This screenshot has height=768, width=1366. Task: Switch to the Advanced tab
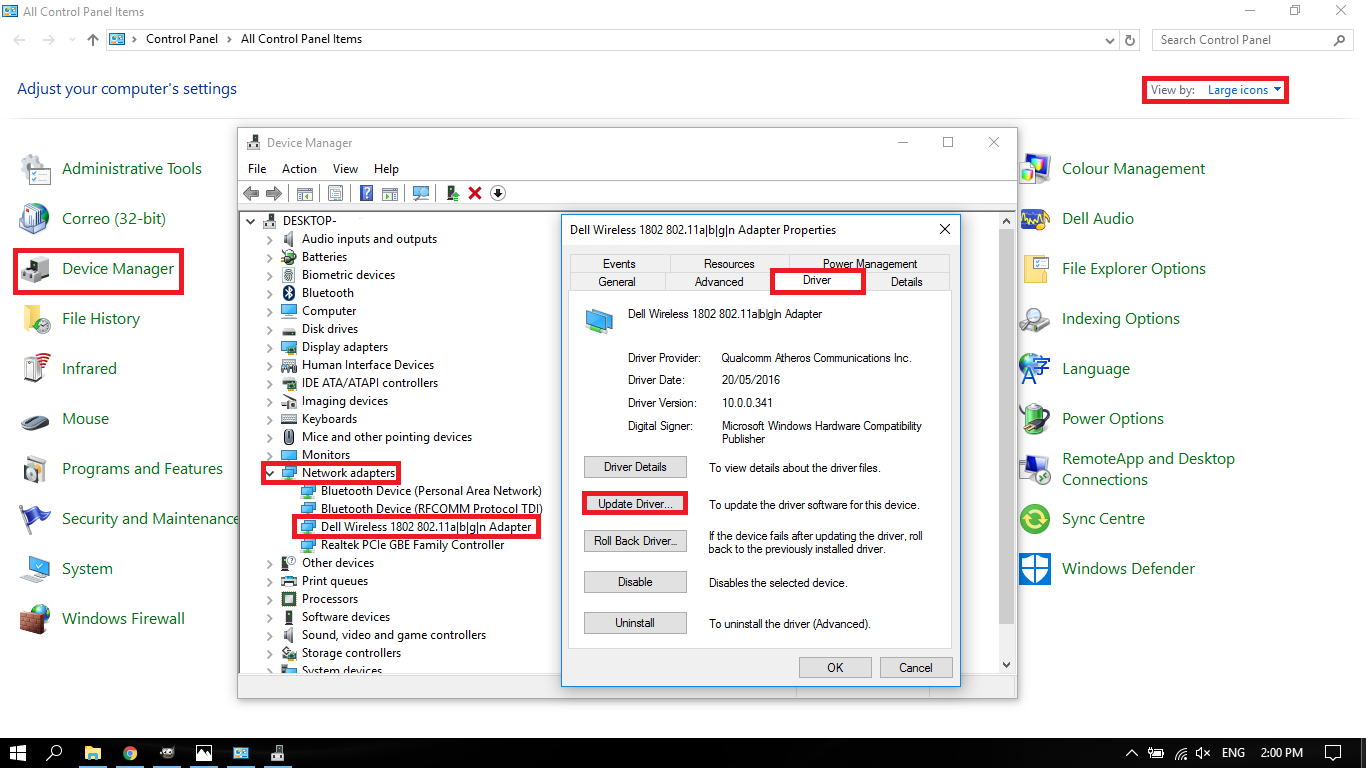pos(719,282)
